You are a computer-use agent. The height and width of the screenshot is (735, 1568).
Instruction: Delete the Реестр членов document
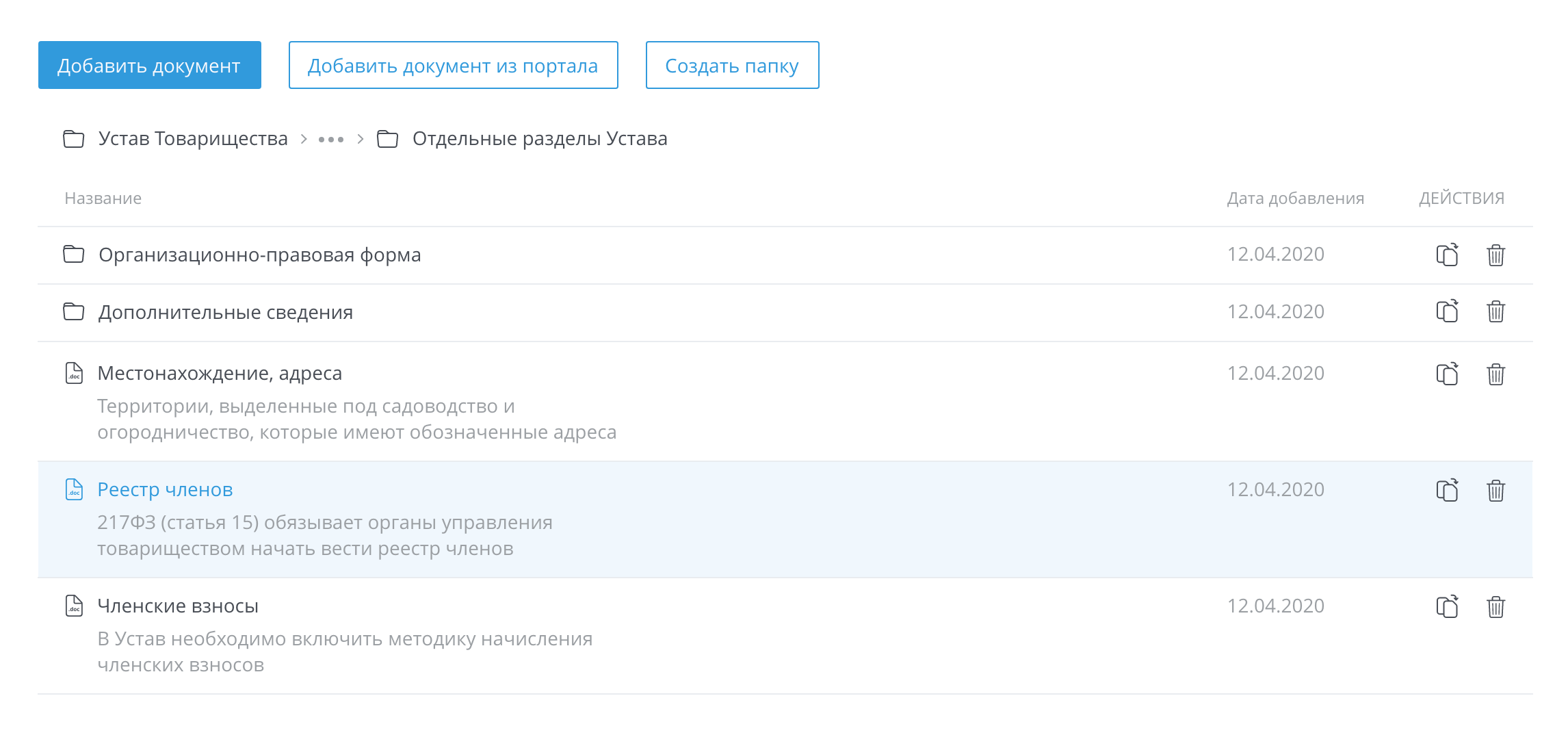tap(1495, 490)
